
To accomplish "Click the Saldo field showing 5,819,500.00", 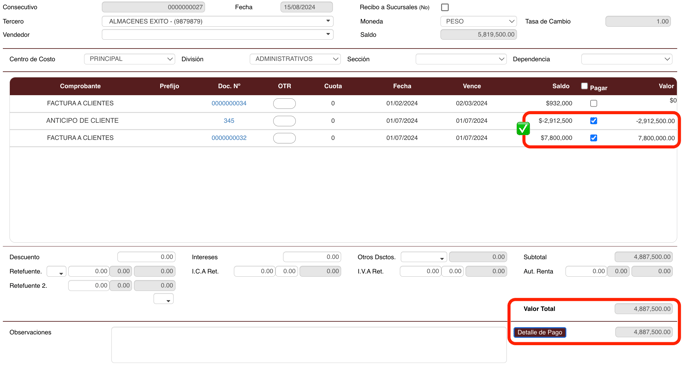I will click(478, 34).
